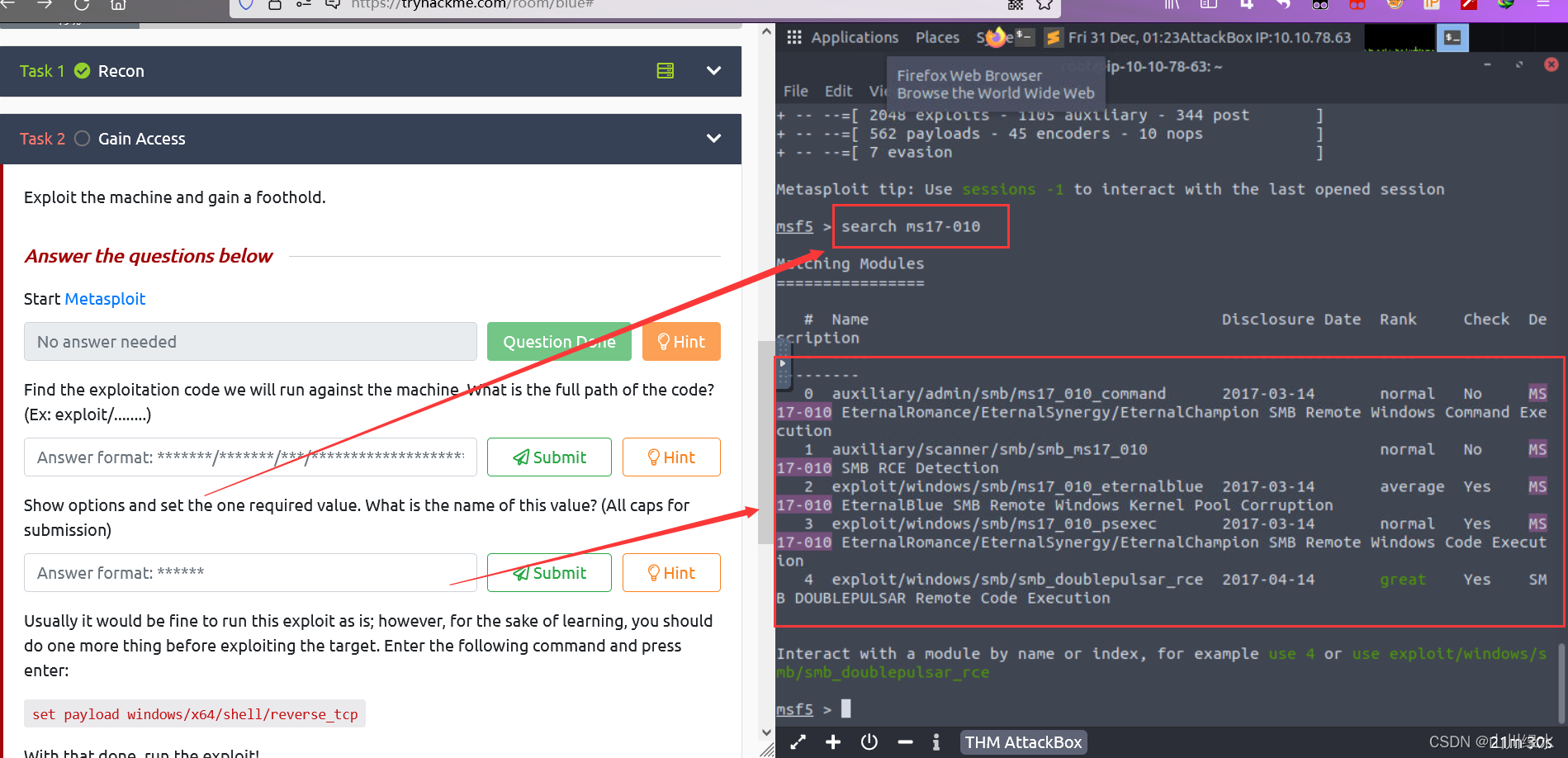
Task: Select the ms17_010_command auxiliary row
Action: point(1162,411)
